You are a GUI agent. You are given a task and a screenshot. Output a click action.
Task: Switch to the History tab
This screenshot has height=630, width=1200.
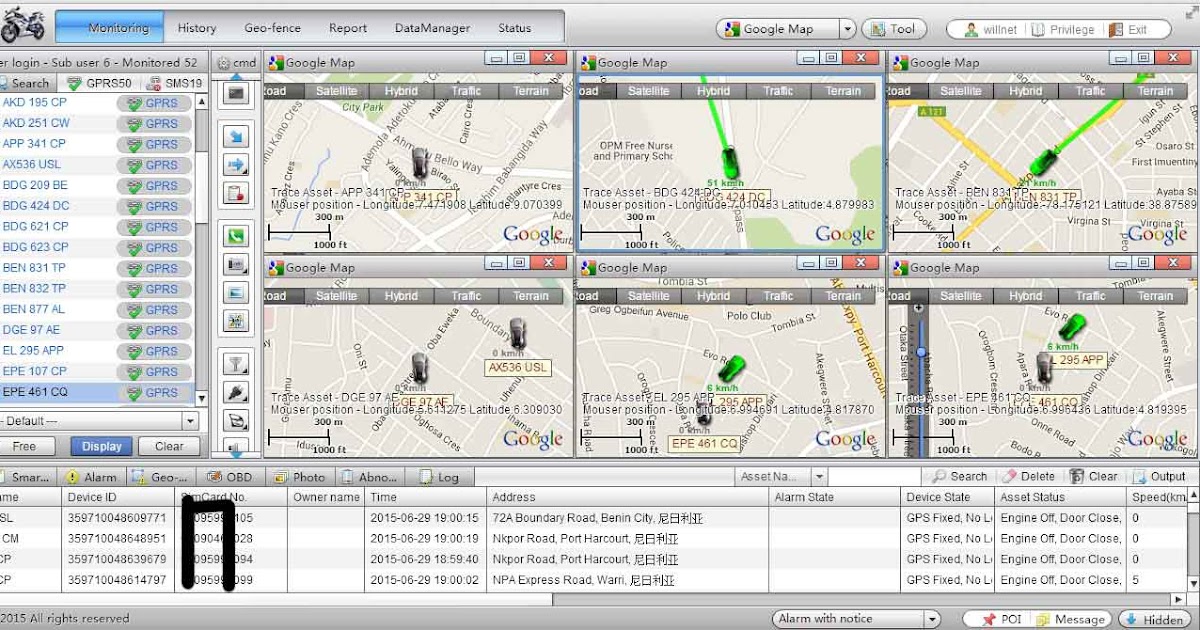point(197,28)
